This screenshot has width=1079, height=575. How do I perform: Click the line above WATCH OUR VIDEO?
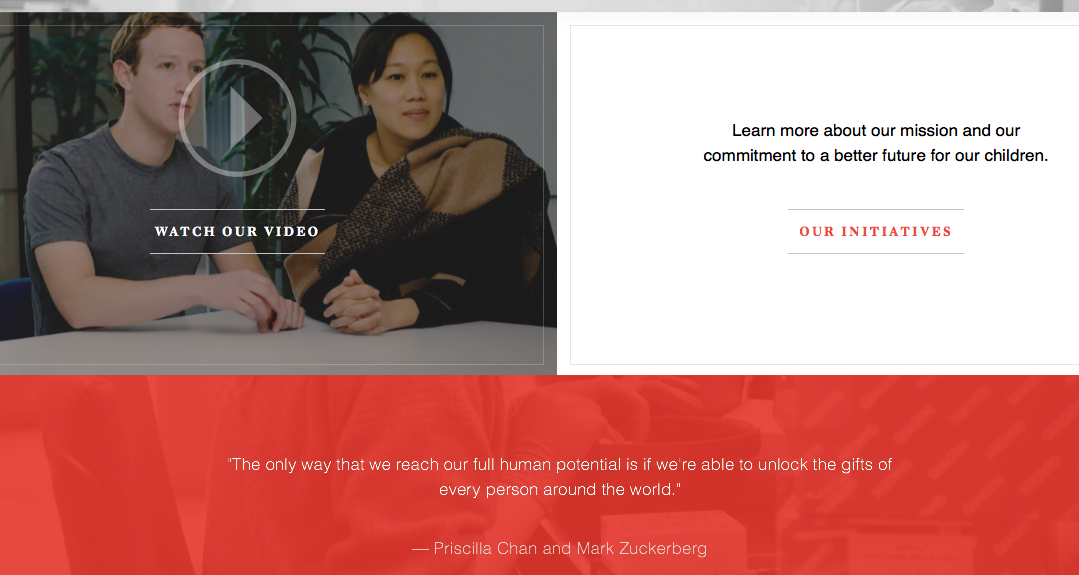[237, 209]
